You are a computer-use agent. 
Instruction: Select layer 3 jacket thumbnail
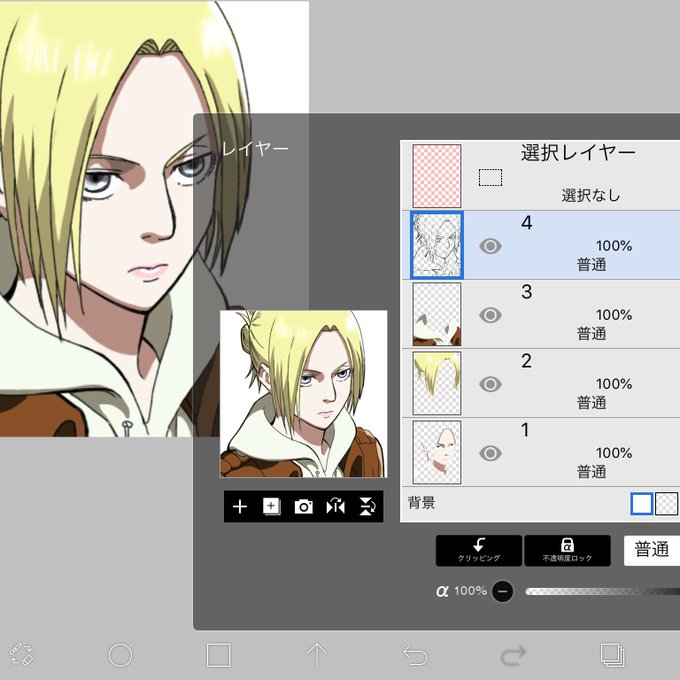click(437, 314)
